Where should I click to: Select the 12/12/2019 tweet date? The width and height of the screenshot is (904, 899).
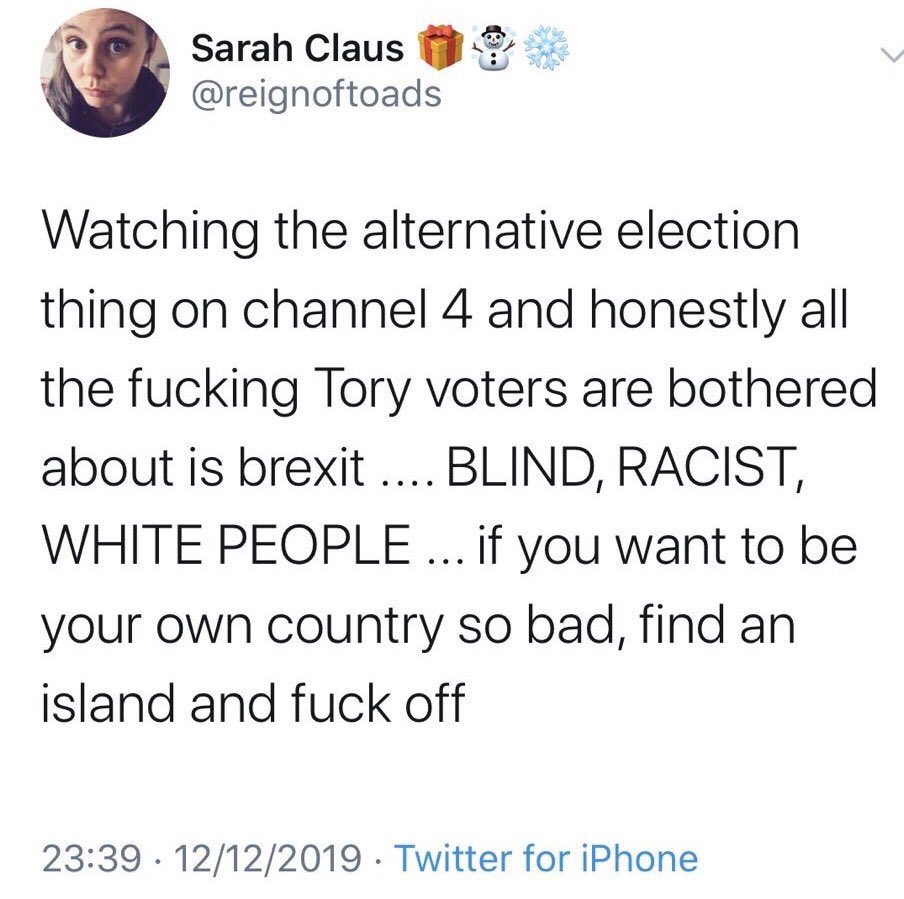[x=268, y=858]
